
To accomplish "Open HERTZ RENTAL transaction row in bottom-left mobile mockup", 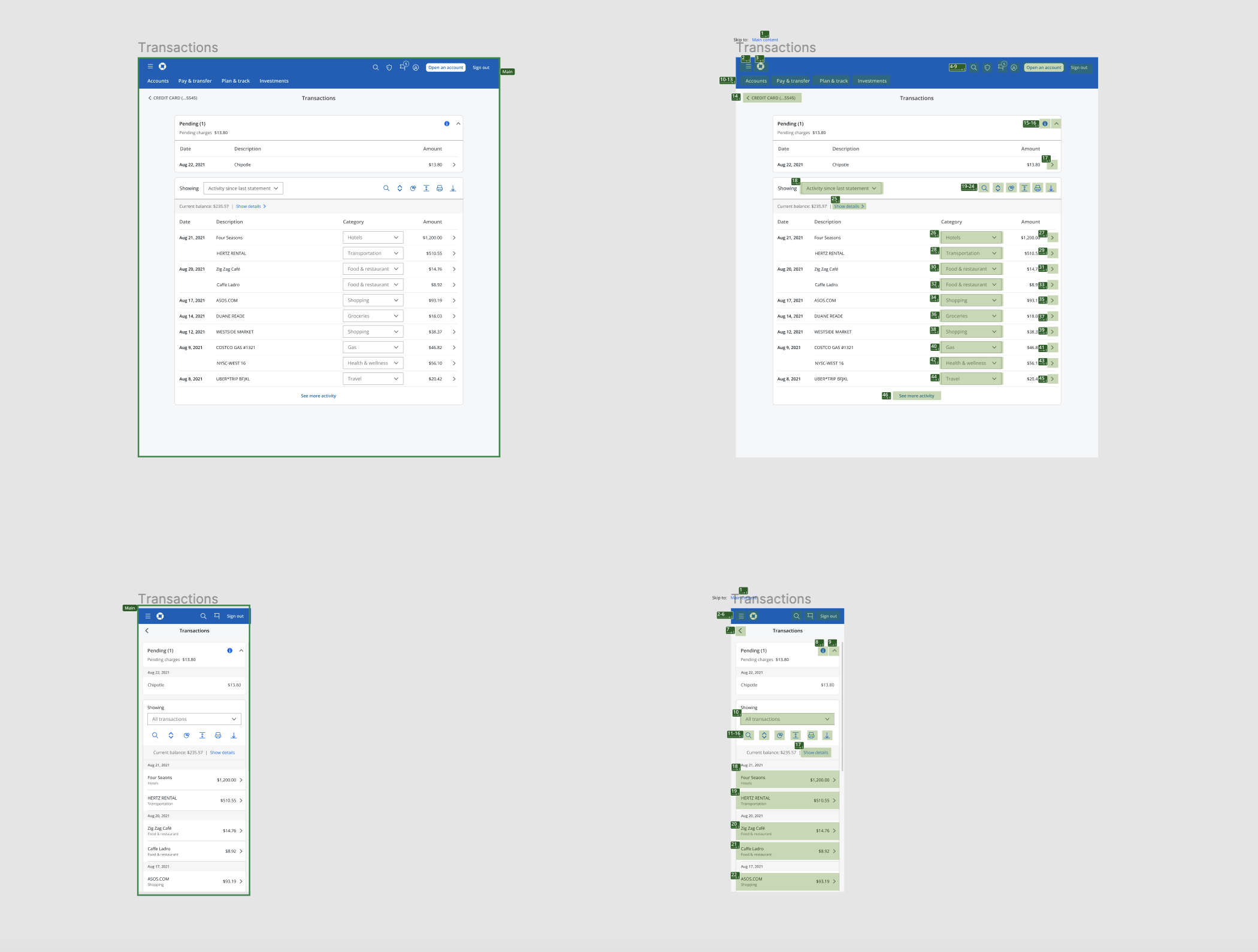I will click(x=194, y=801).
